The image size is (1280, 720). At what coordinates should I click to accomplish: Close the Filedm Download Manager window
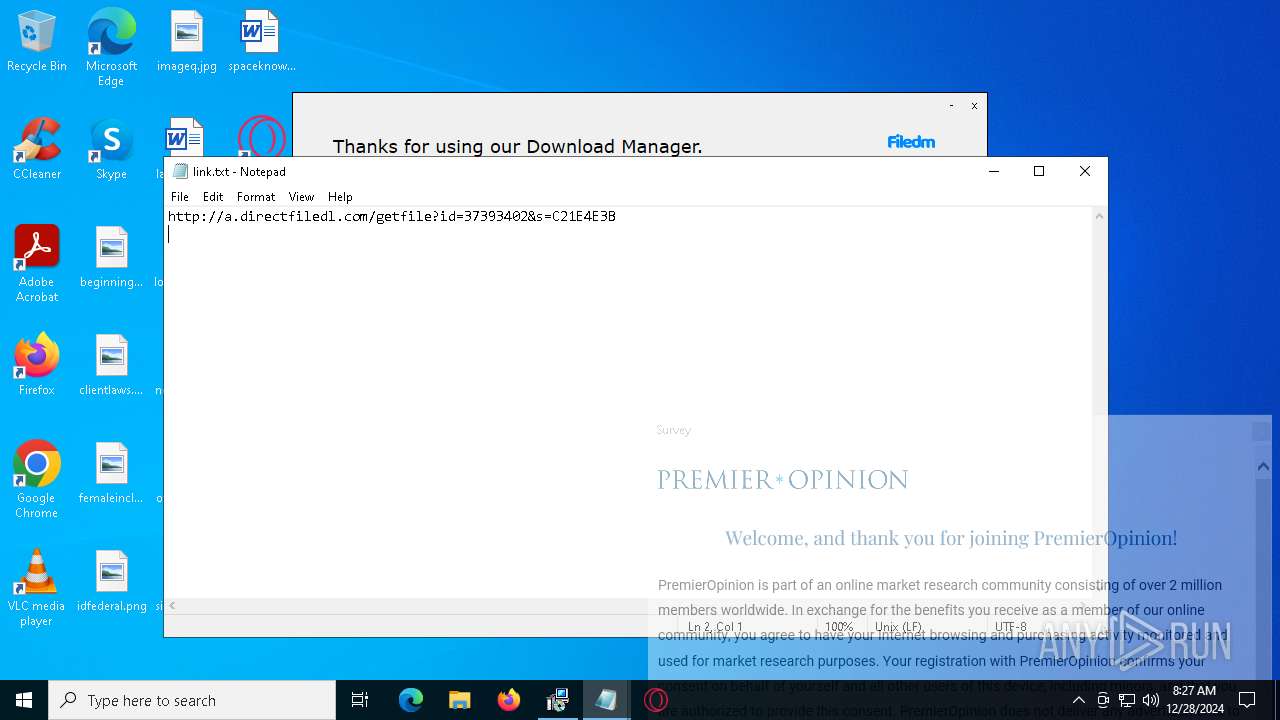[974, 105]
